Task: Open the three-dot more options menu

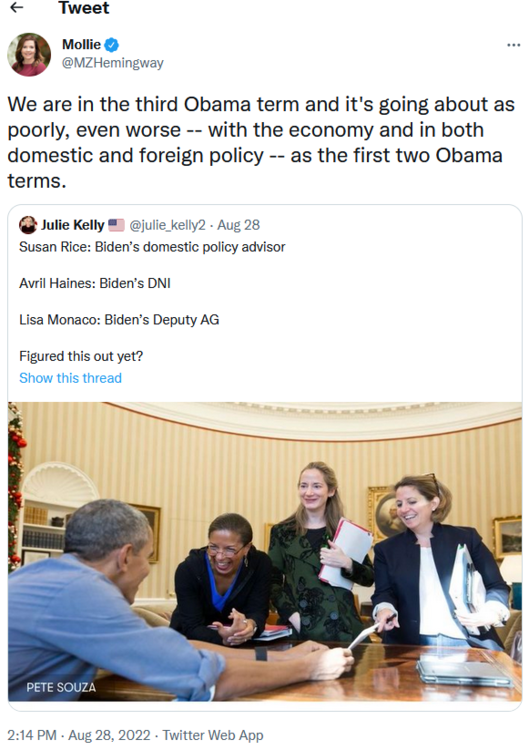Action: (x=513, y=45)
